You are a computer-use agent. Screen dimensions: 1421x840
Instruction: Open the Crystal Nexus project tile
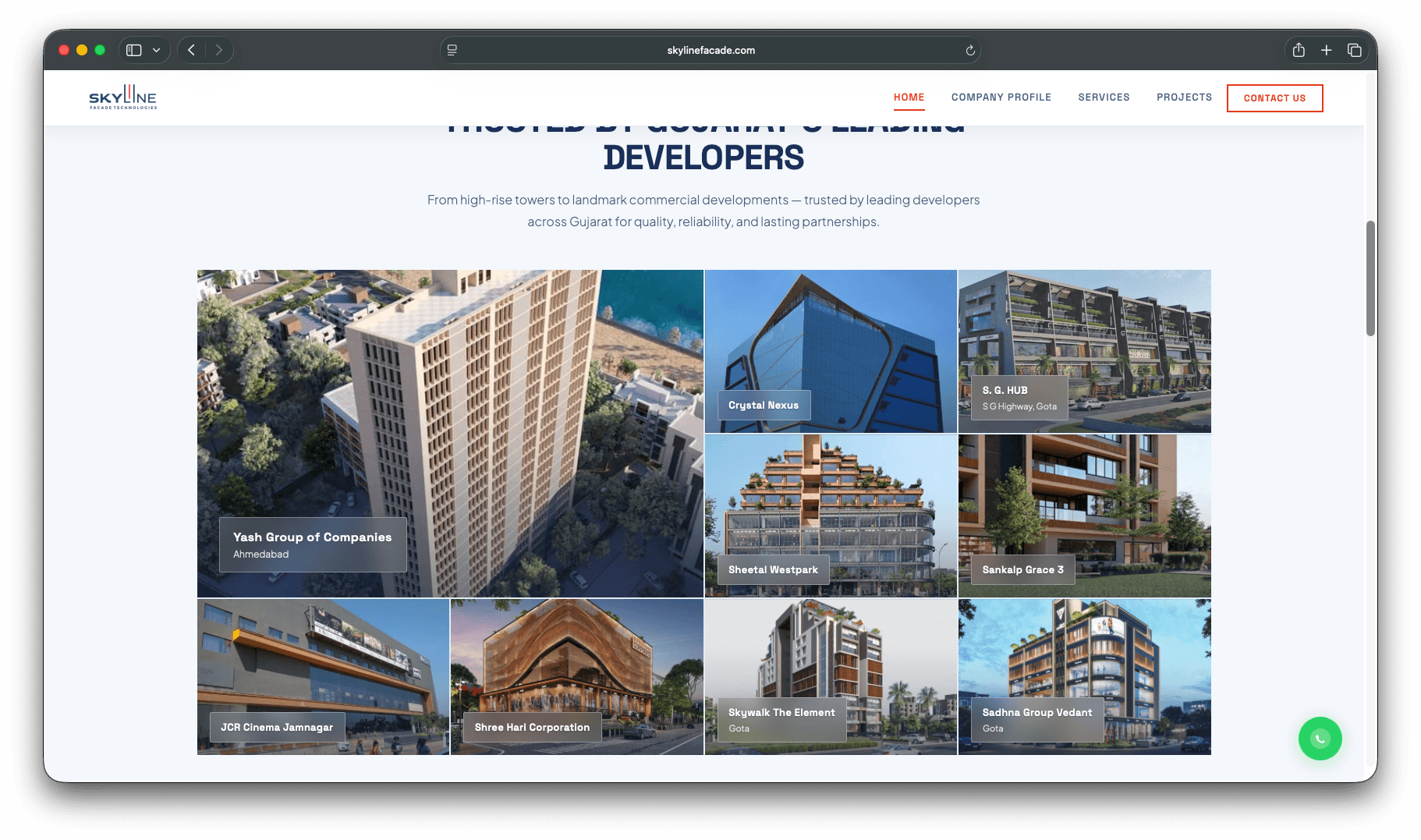pos(831,351)
